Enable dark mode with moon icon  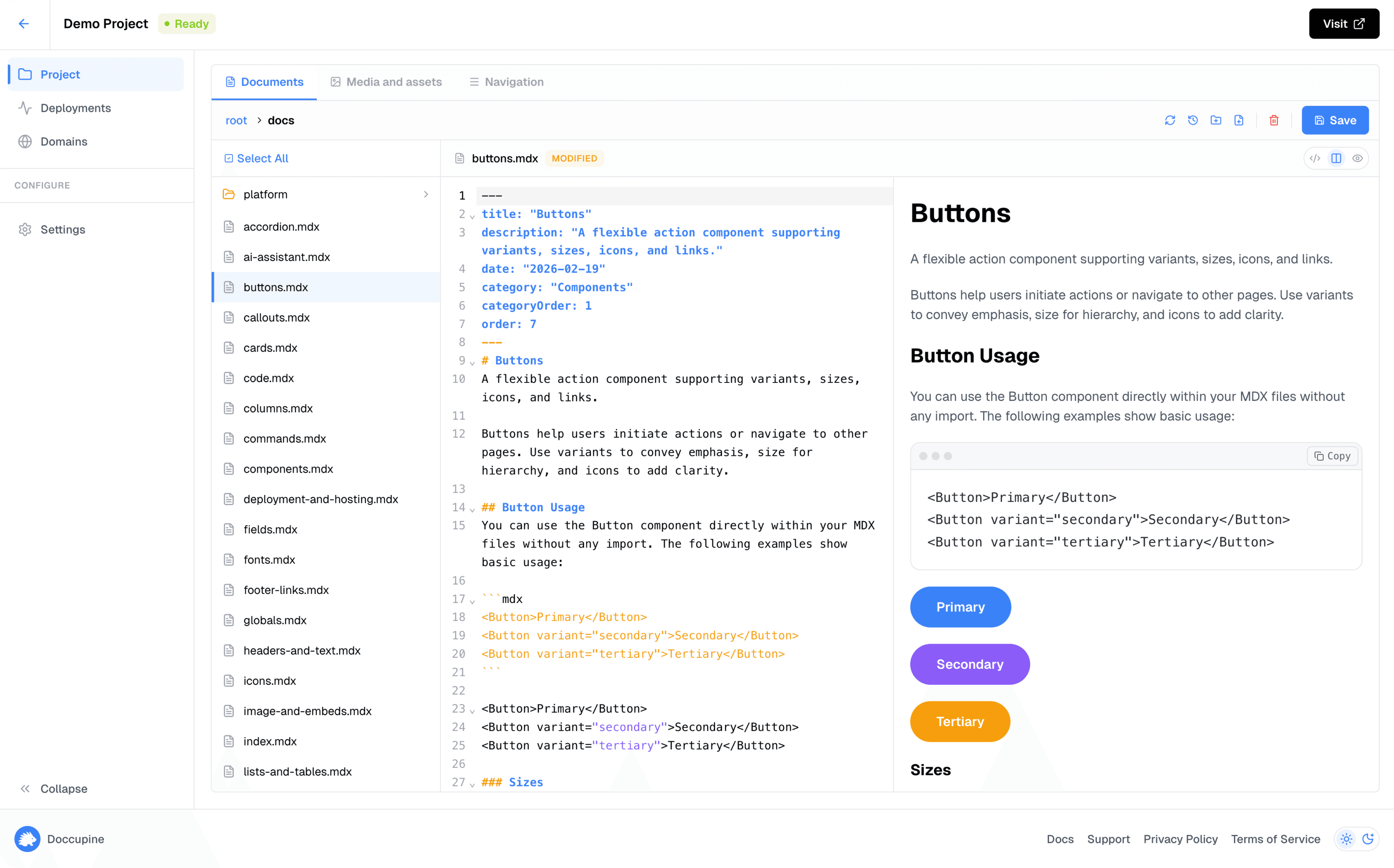[1369, 839]
